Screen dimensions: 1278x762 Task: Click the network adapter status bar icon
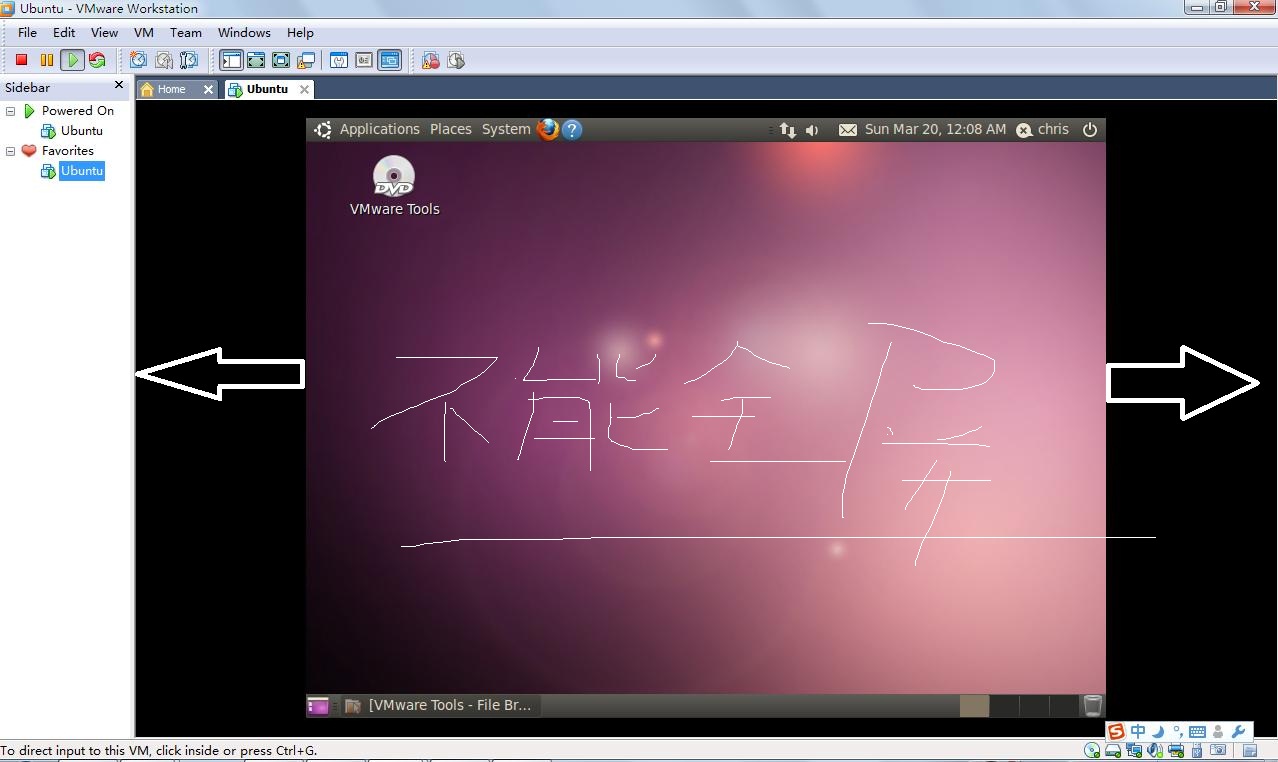pos(1135,750)
